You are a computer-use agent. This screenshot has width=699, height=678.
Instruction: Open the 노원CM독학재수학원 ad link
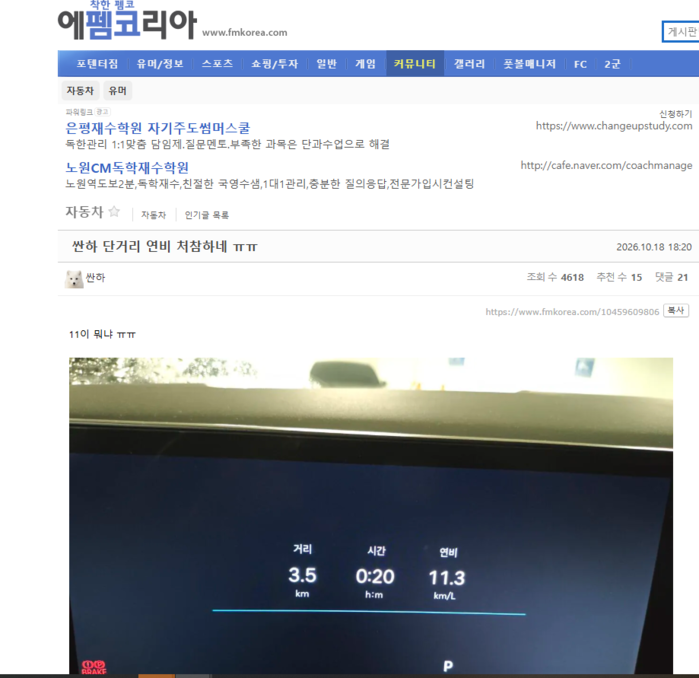[x=127, y=168]
